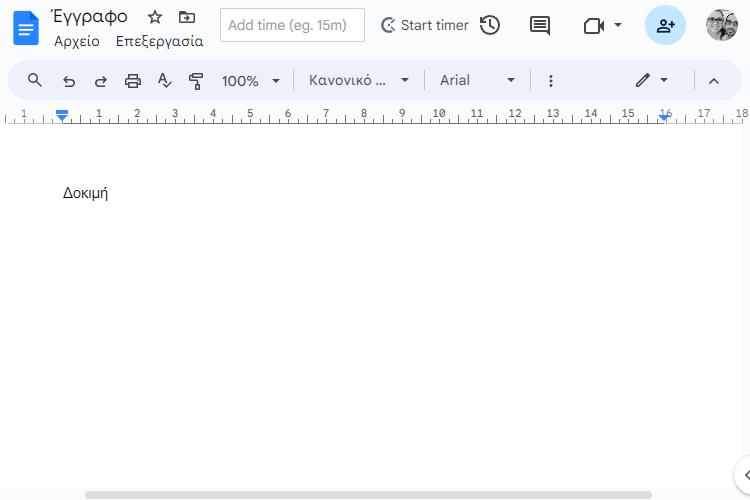Screen dimensions: 750x500
Task: Collapse the toolbar with up chevron
Action: pos(714,81)
